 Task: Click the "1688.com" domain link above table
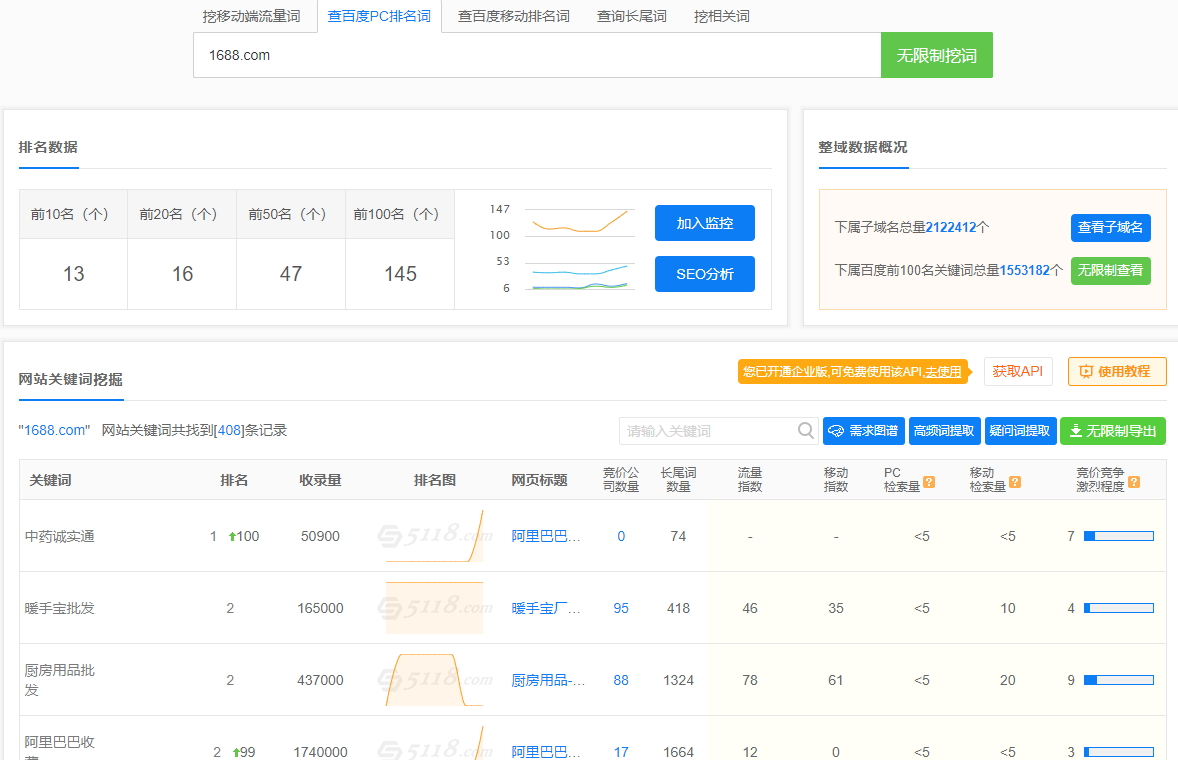click(54, 430)
